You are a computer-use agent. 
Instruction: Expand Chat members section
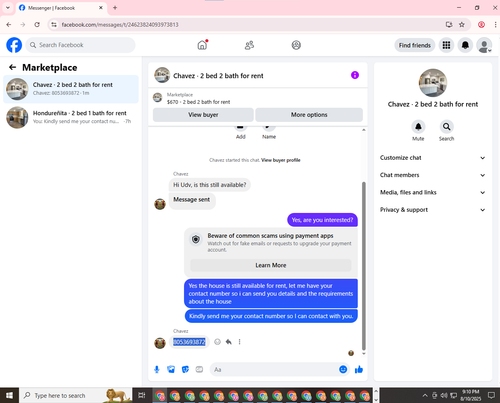click(x=433, y=175)
